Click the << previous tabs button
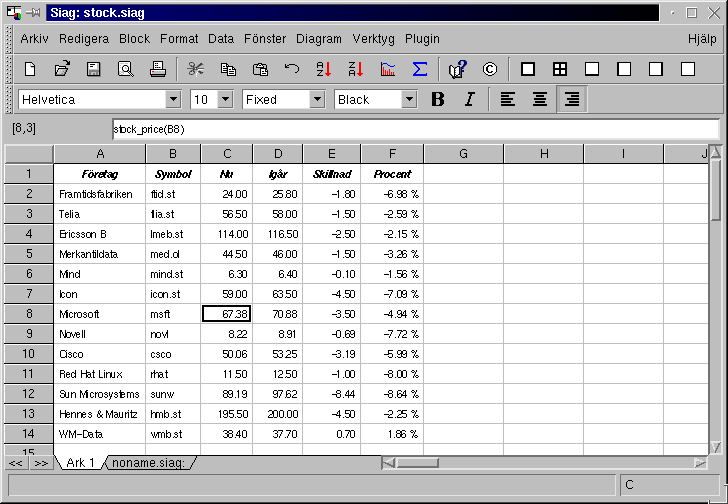Image resolution: width=728 pixels, height=504 pixels. [x=16, y=463]
